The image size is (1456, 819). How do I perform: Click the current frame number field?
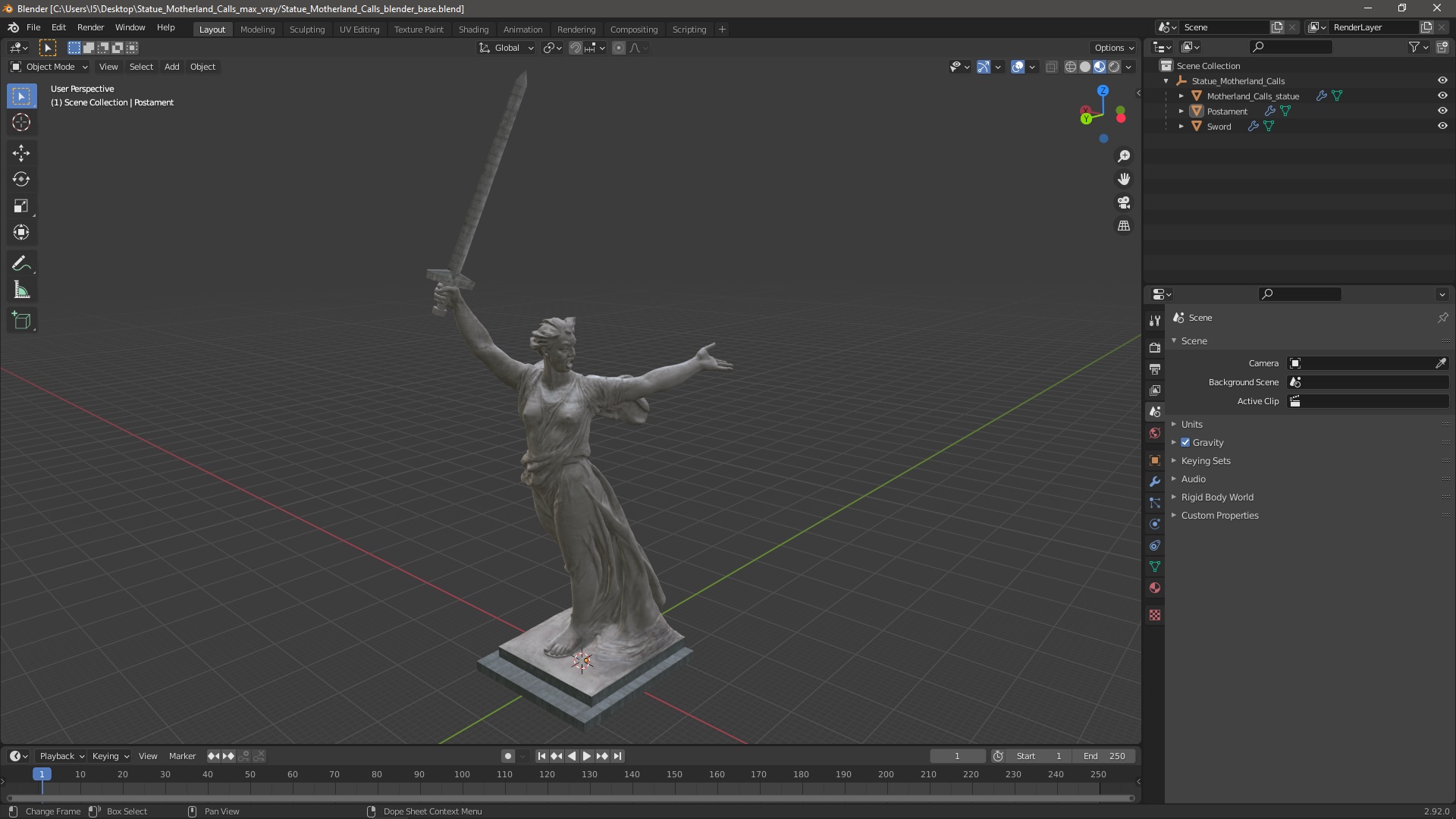click(957, 756)
